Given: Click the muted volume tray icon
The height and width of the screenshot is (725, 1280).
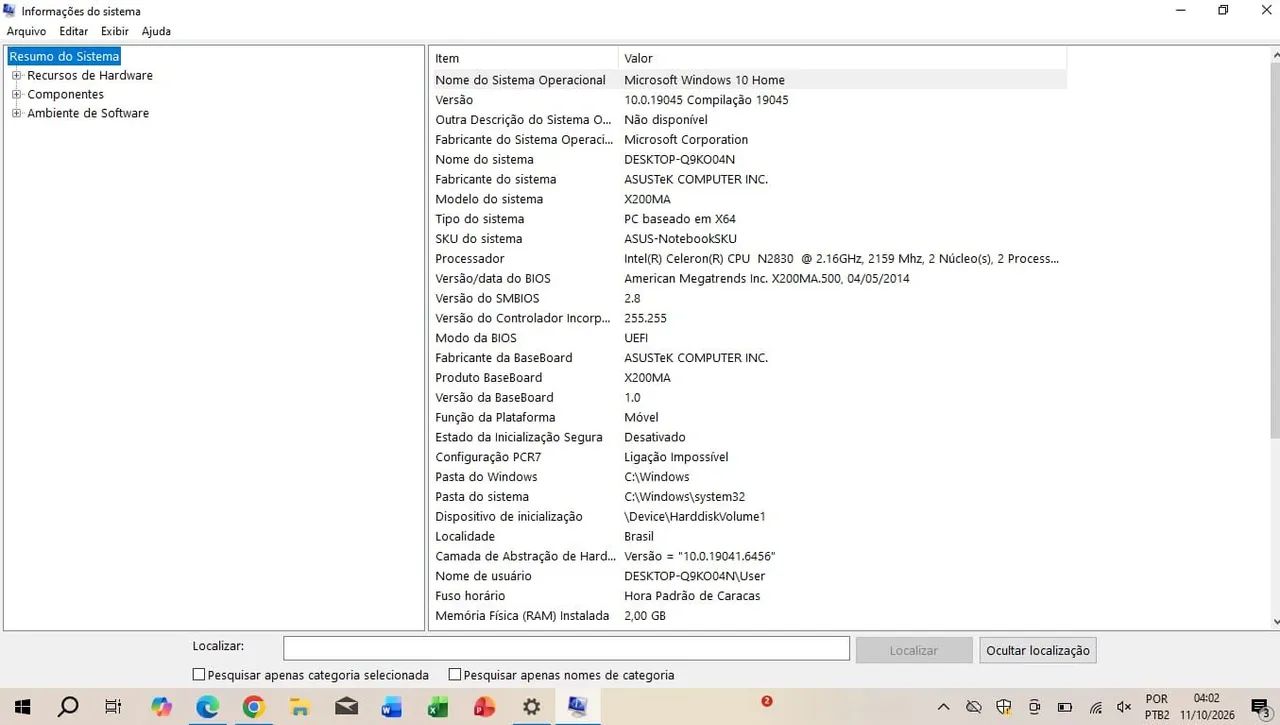Looking at the screenshot, I should coord(1123,707).
